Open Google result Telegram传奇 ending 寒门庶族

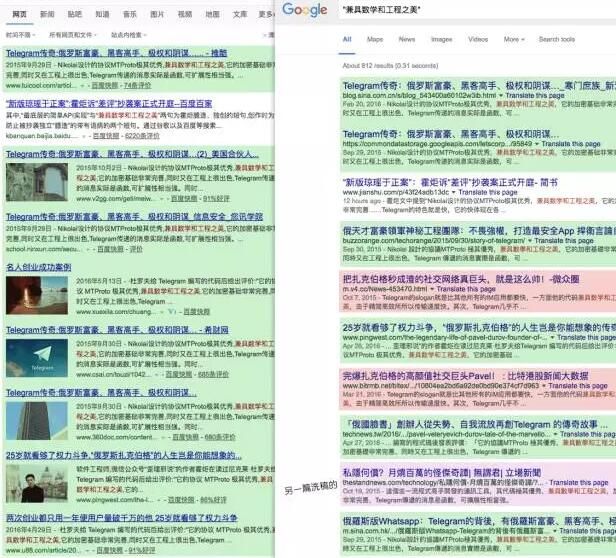click(479, 86)
